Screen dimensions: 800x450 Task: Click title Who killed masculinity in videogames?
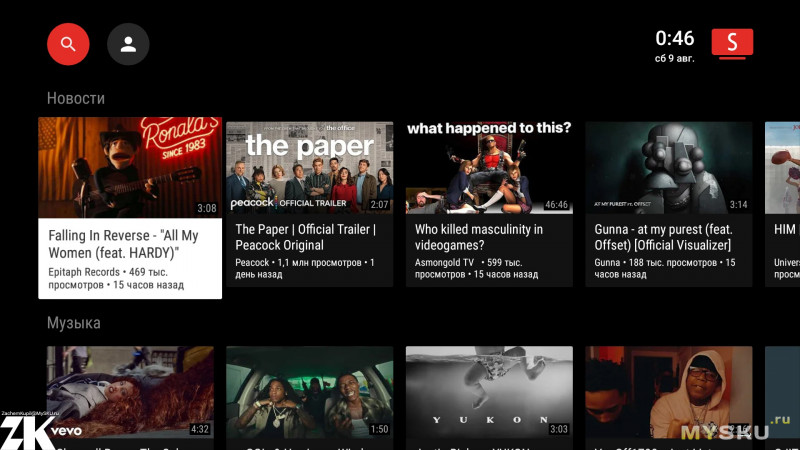tap(479, 237)
